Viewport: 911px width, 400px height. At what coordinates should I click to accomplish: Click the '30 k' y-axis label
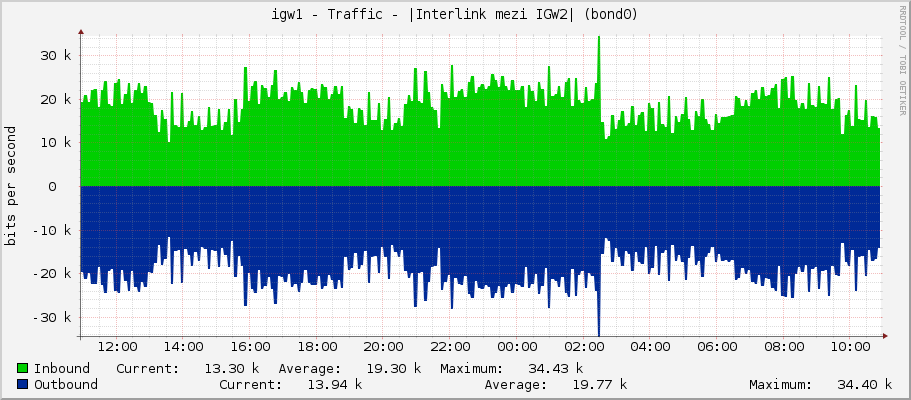(x=56, y=56)
